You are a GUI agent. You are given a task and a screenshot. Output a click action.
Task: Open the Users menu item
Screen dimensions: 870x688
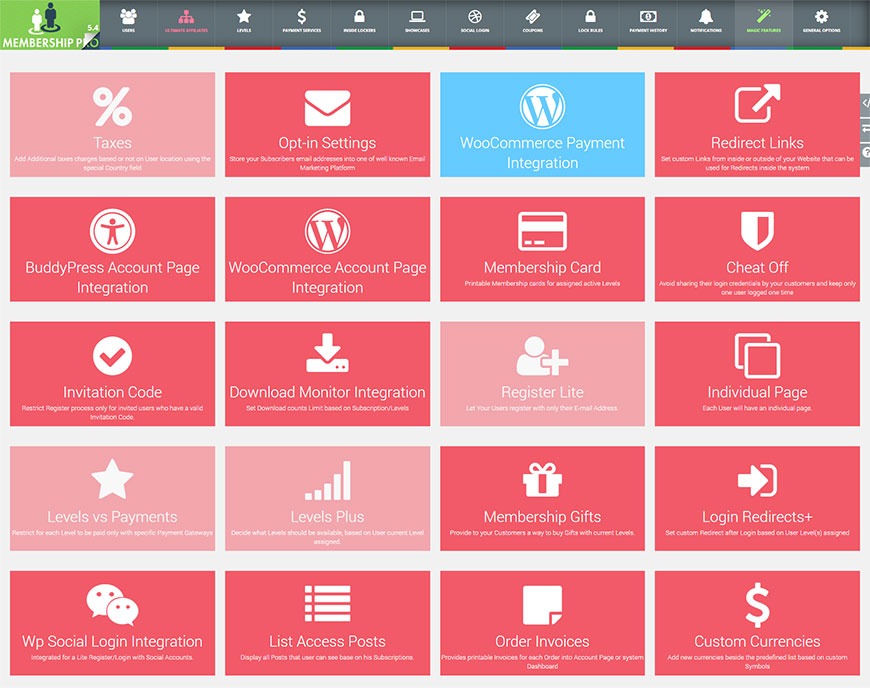128,23
